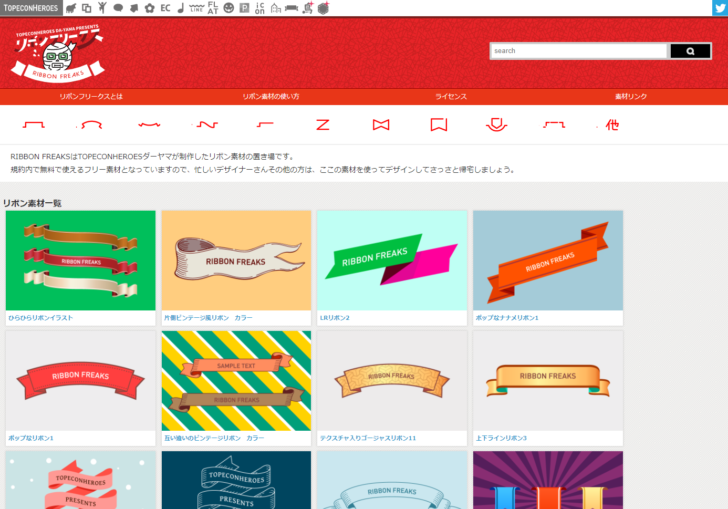Click the 上下ラインリボン3 title link

pyautogui.click(x=501, y=438)
